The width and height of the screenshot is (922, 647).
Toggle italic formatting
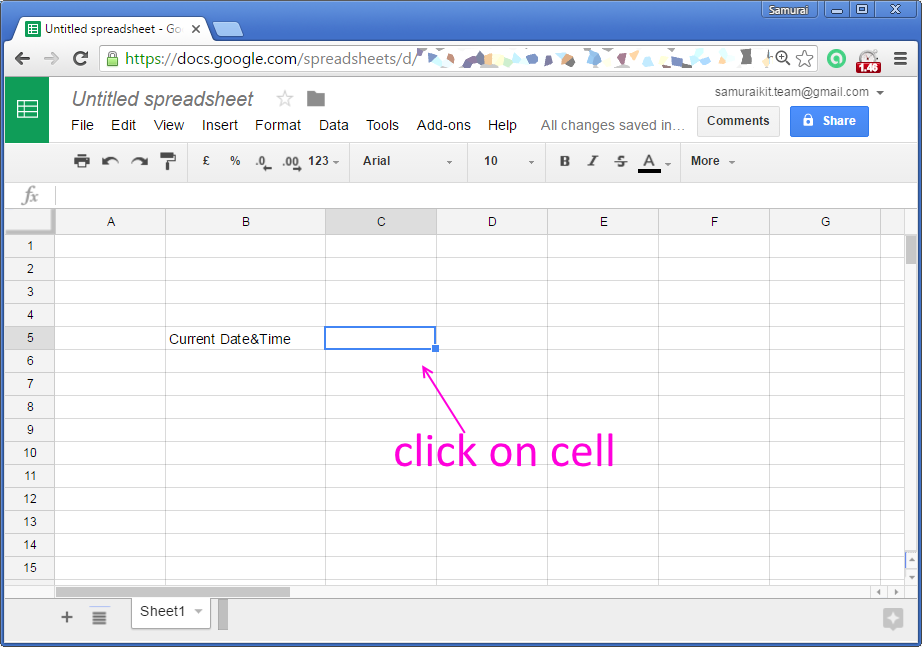click(593, 161)
